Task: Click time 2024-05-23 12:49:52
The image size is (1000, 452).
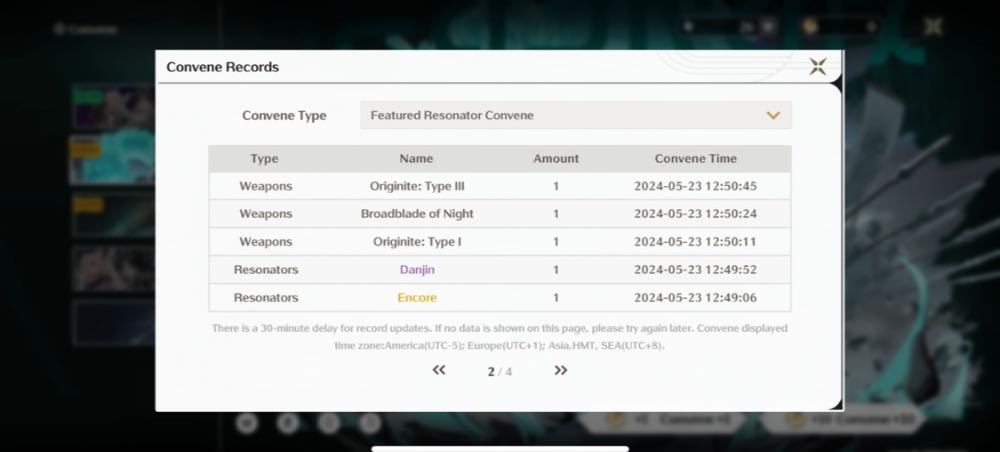Action: [x=695, y=270]
